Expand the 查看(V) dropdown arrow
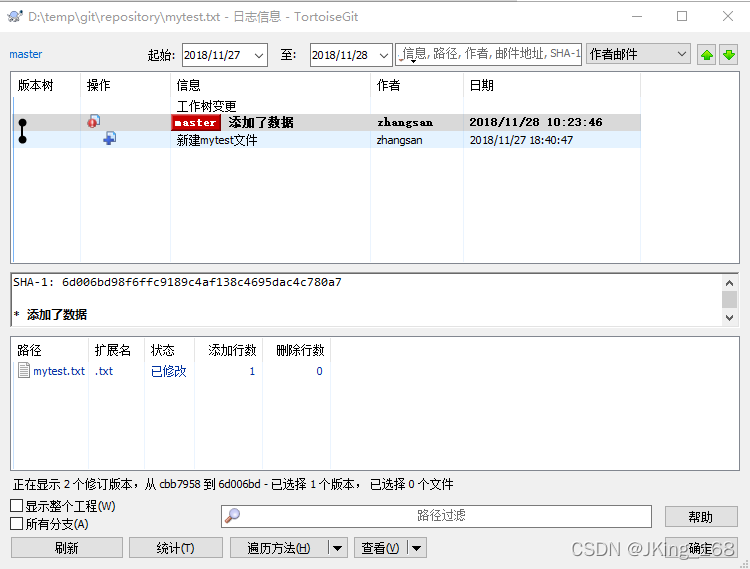Image resolution: width=750 pixels, height=569 pixels. tap(417, 548)
